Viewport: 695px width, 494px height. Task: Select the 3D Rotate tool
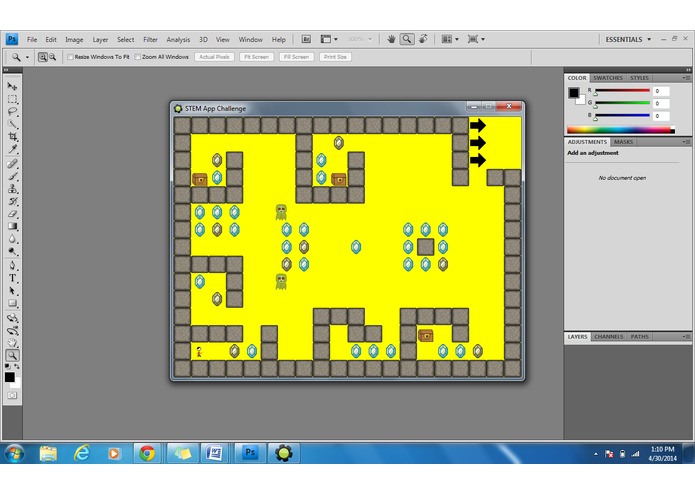click(12, 318)
